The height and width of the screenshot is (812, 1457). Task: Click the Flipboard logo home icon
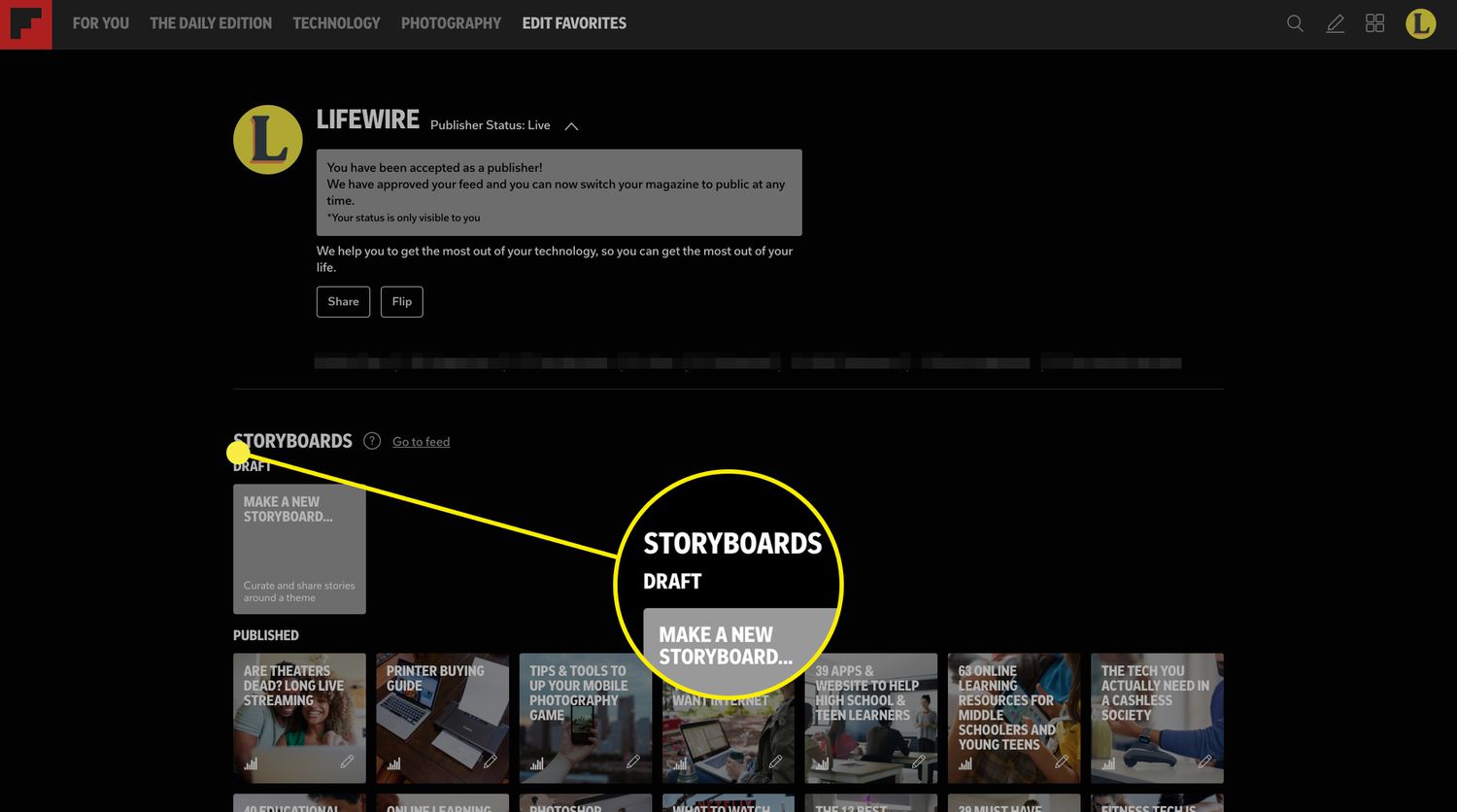coord(25,24)
